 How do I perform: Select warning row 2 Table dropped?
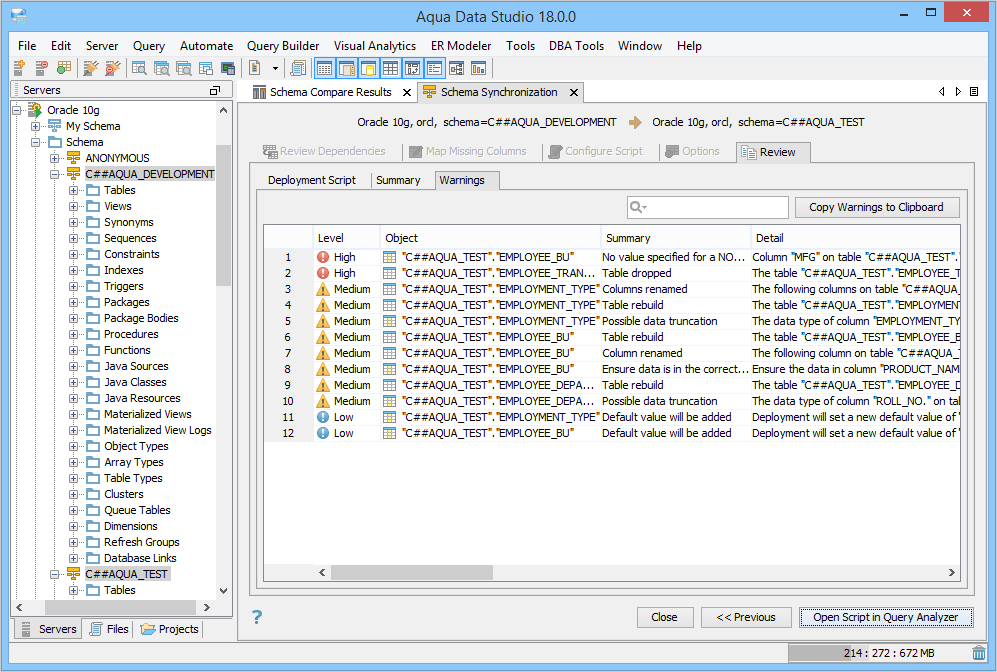pos(612,273)
